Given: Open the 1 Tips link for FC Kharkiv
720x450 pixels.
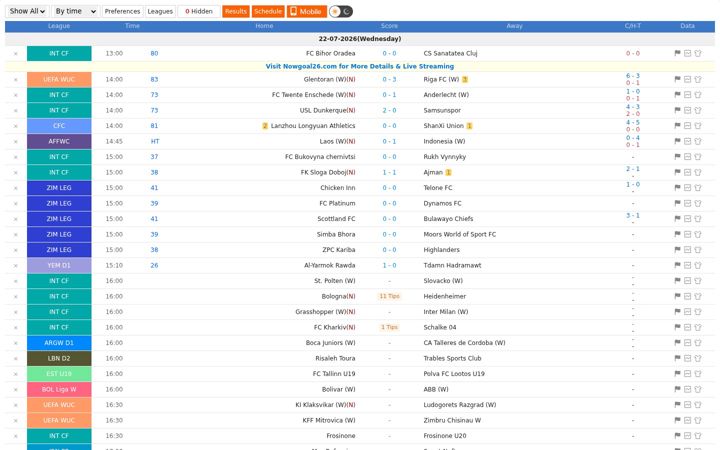Looking at the screenshot, I should 389,327.
